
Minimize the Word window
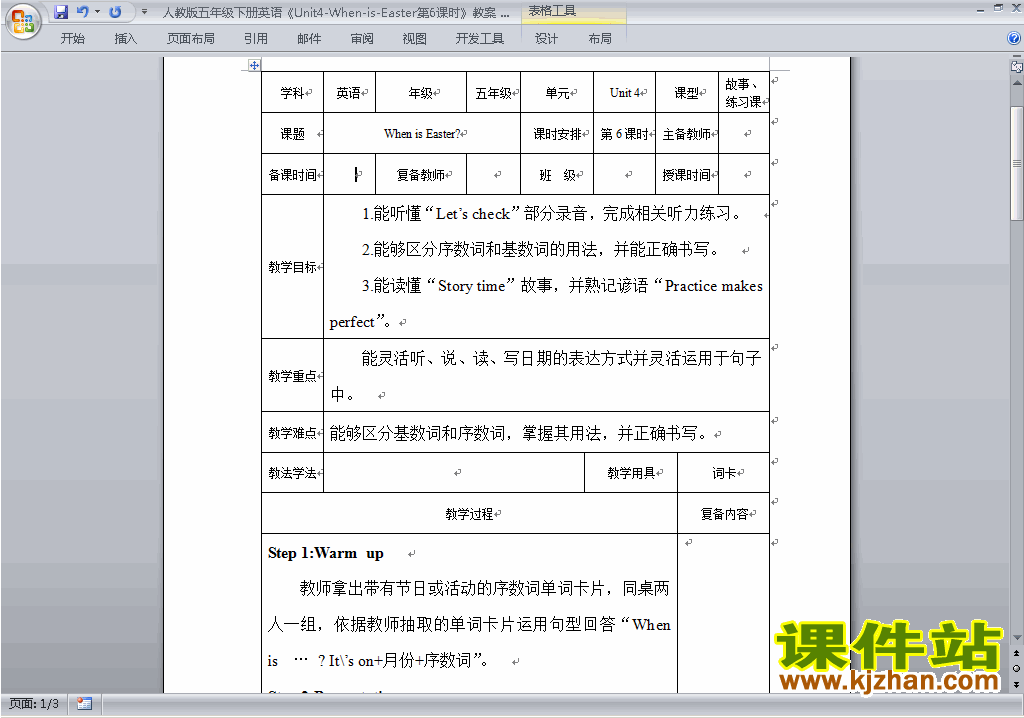click(980, 9)
